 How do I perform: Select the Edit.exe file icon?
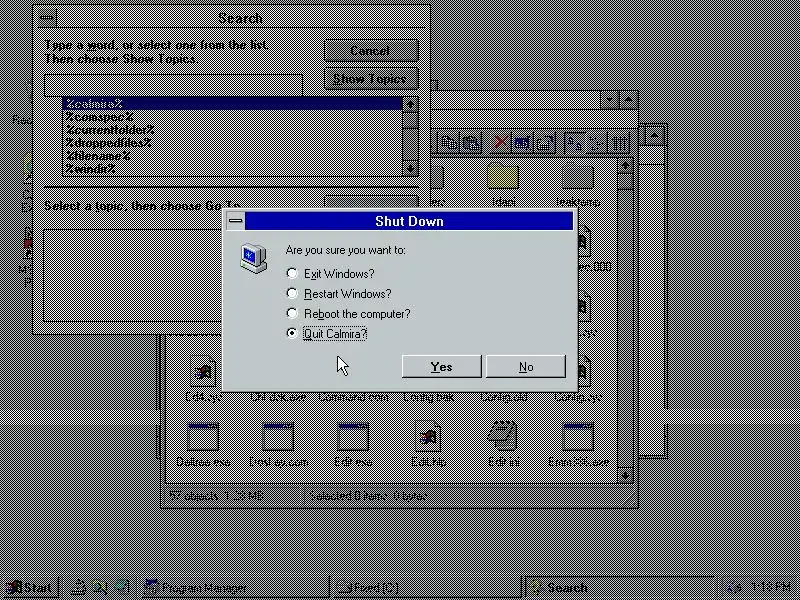353,437
